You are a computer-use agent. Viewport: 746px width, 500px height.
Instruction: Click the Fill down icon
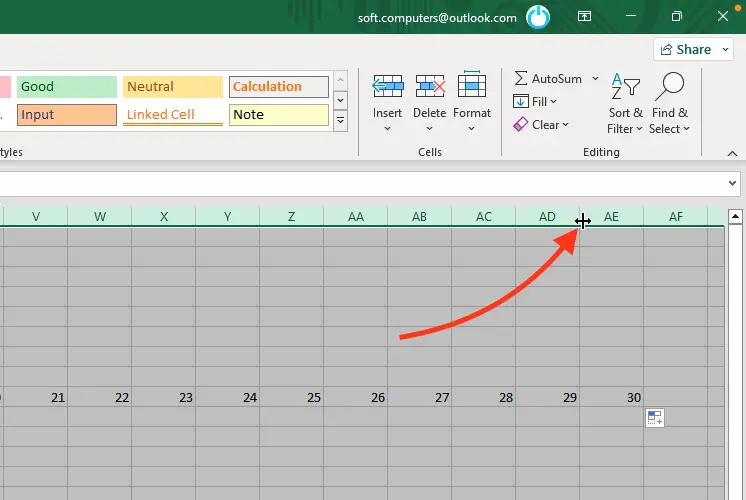click(x=521, y=101)
